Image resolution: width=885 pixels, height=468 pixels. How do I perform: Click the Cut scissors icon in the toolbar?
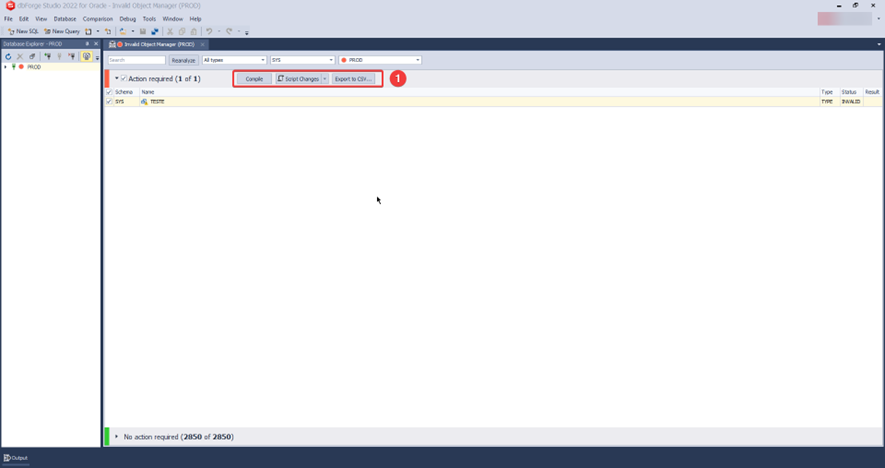(170, 31)
